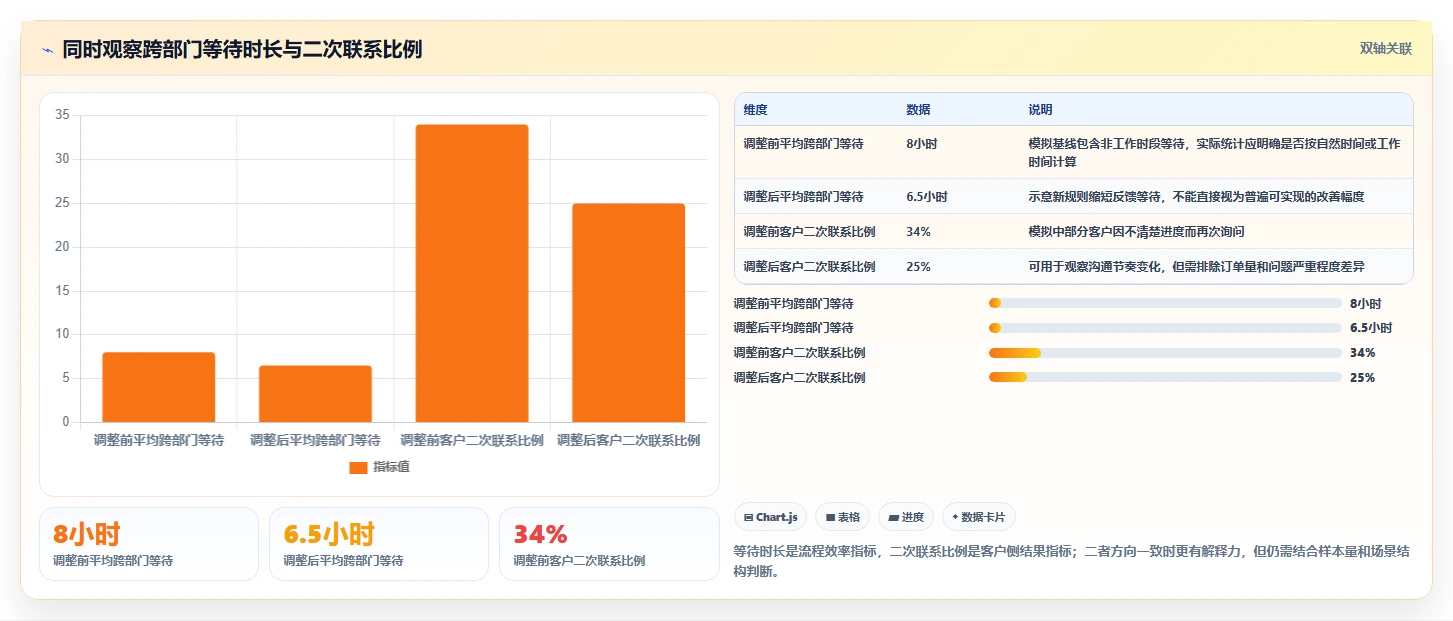Image resolution: width=1453 pixels, height=621 pixels.
Task: Click the 进度 tag chip
Action: [x=906, y=517]
